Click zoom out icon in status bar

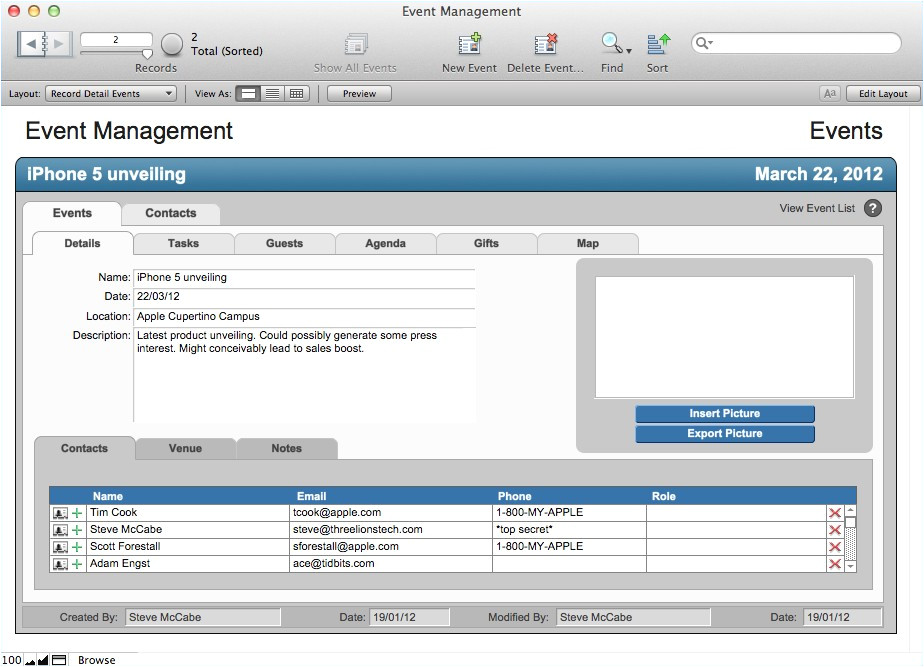coord(30,660)
